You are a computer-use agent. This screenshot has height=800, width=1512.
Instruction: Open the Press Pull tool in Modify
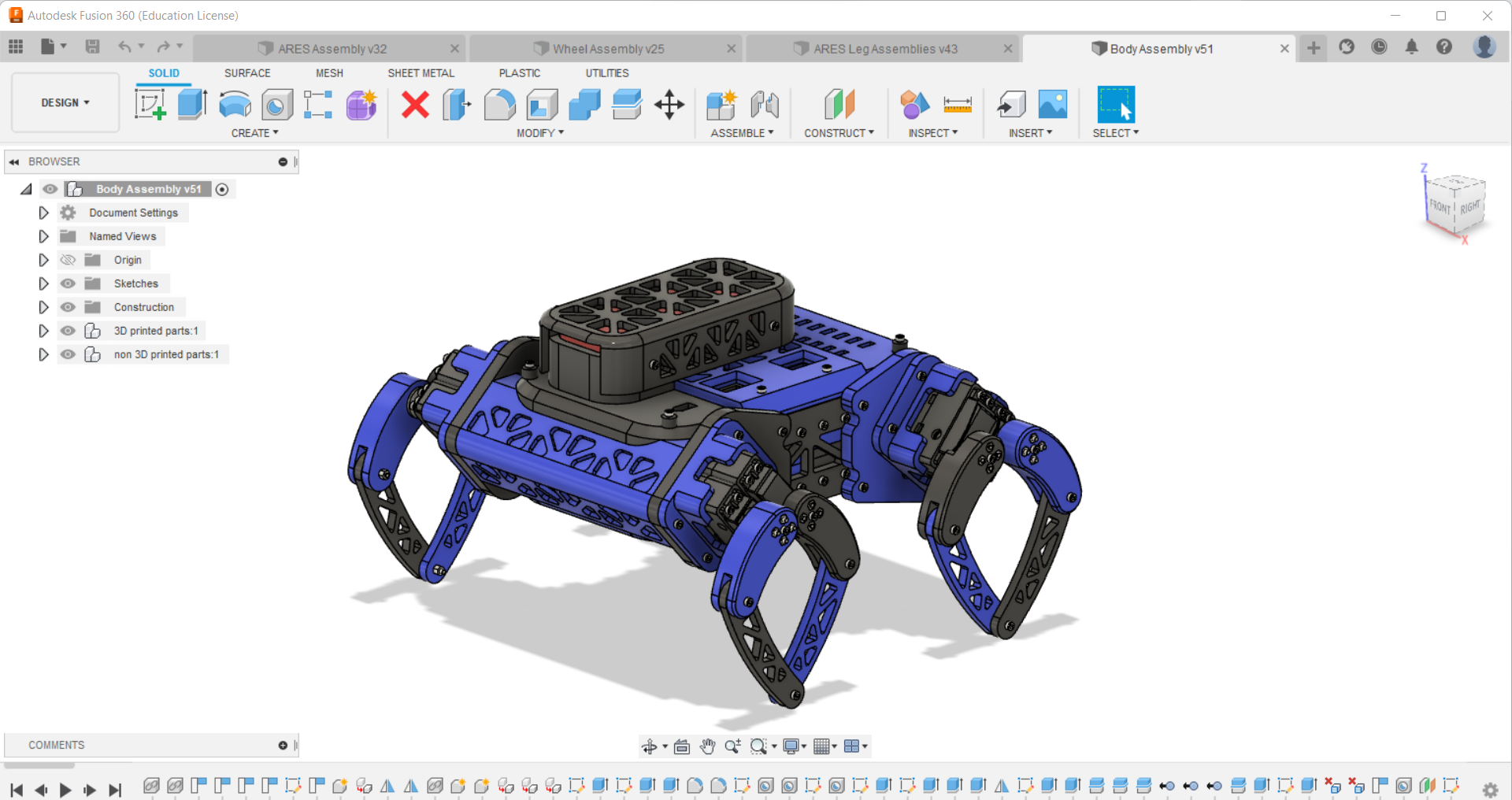click(x=456, y=104)
